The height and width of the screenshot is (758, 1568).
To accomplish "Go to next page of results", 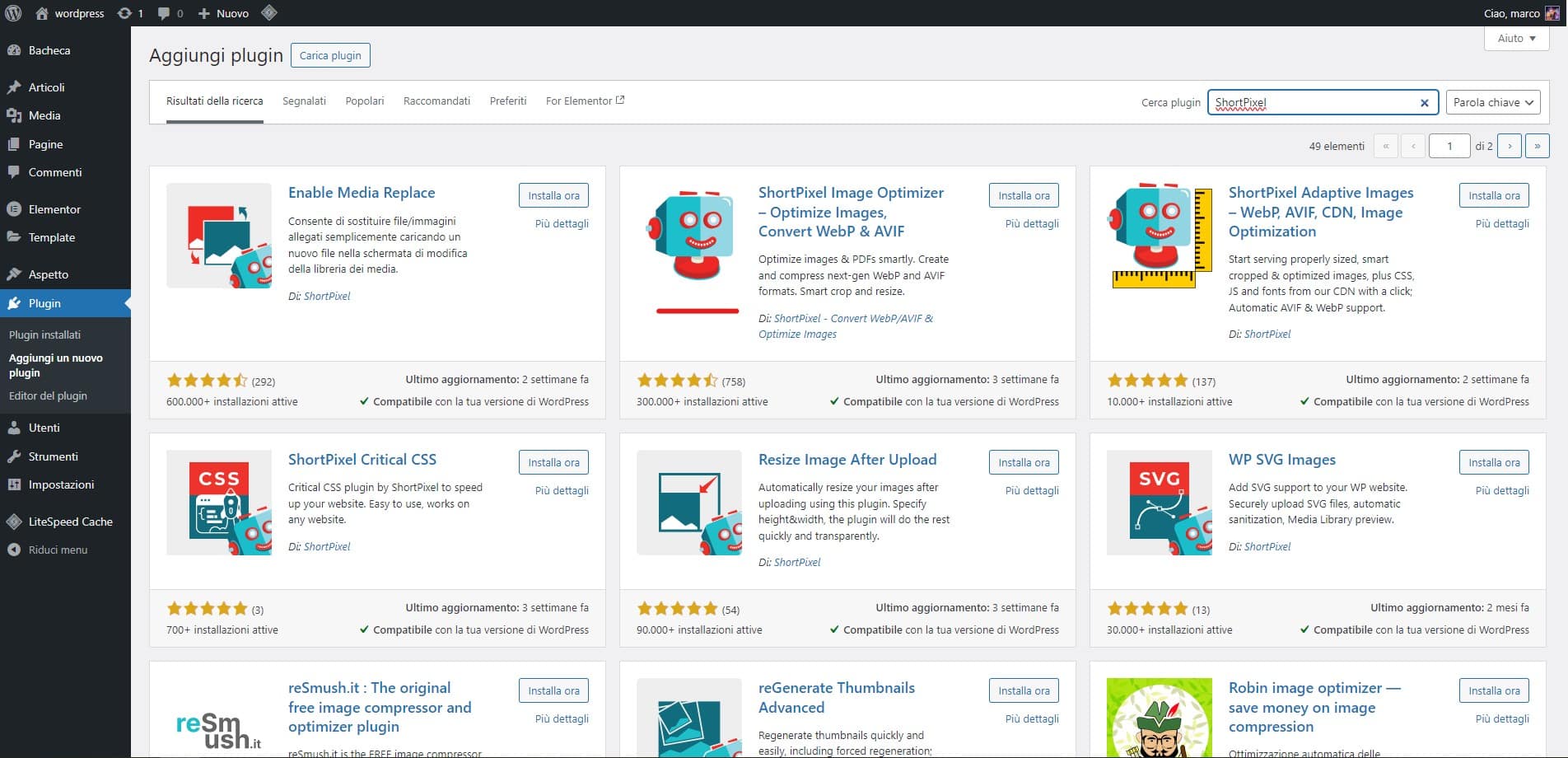I will pos(1510,146).
